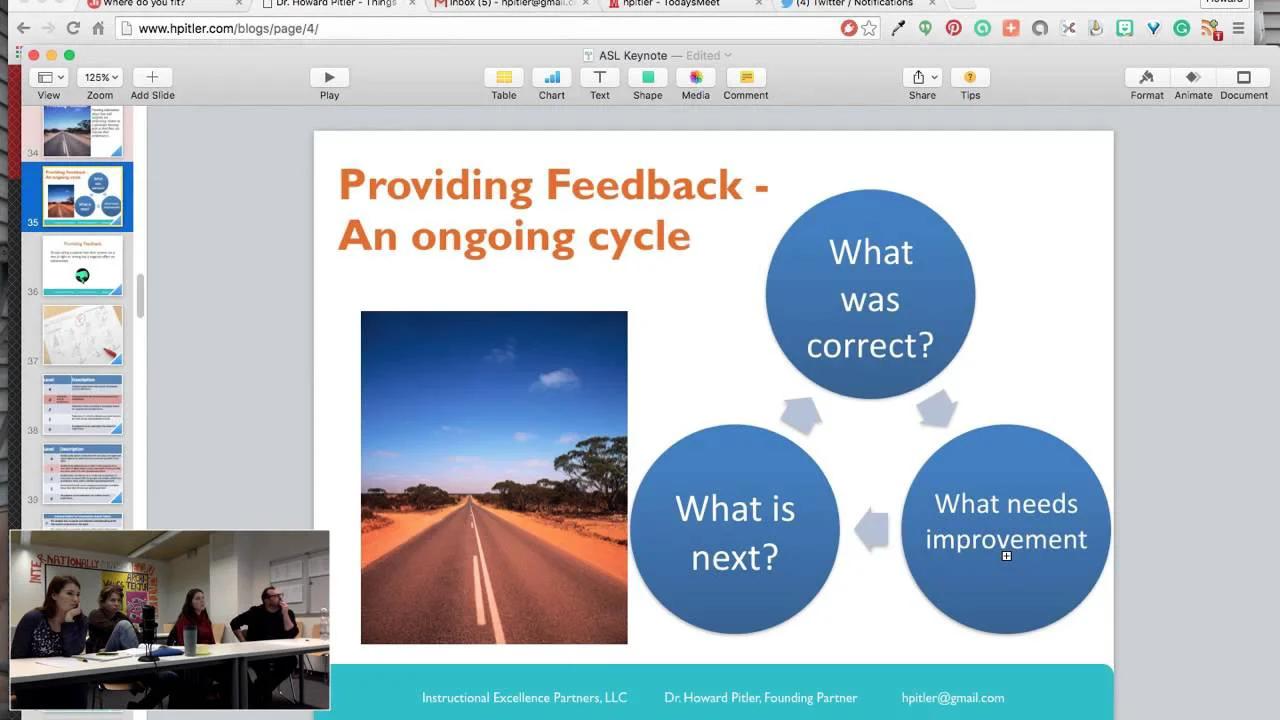Switch to the Twitter Notifications tab
1280x720 pixels.
[x=848, y=4]
